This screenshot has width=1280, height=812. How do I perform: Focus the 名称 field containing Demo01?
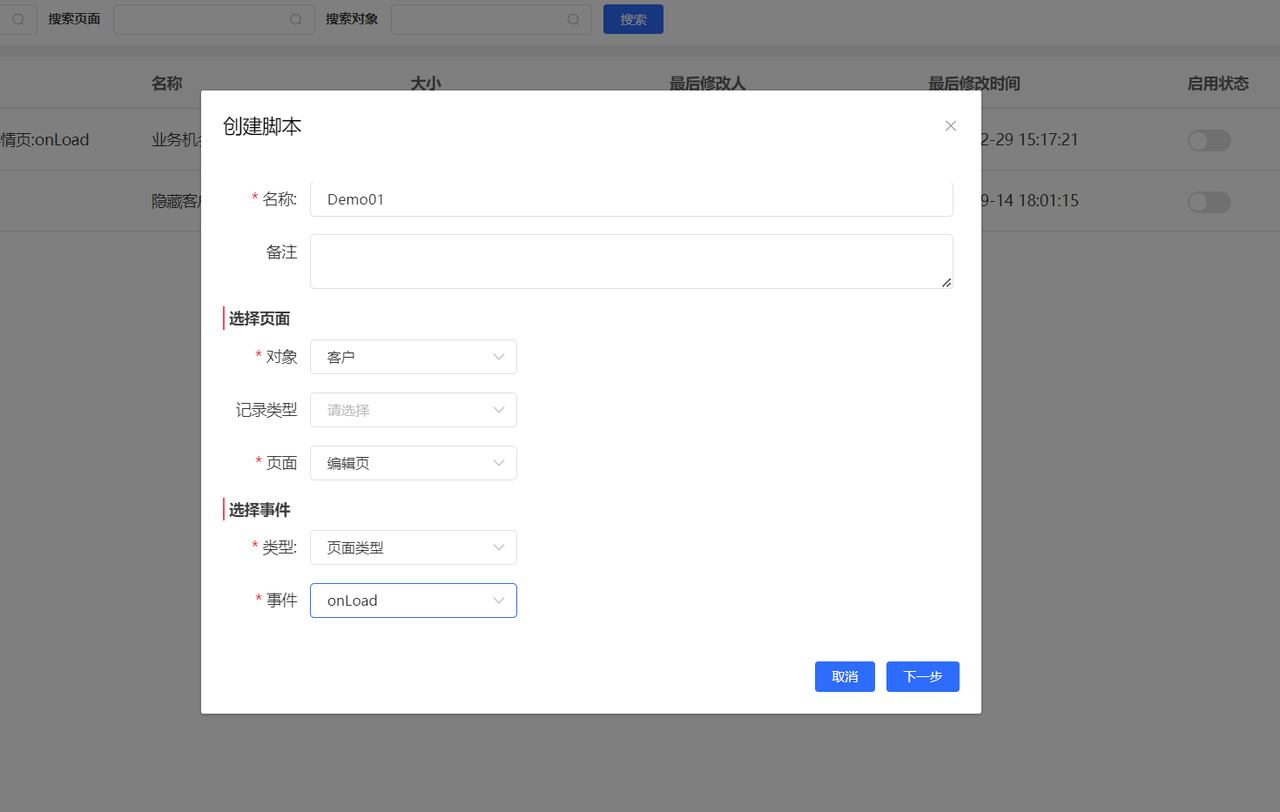click(x=630, y=199)
